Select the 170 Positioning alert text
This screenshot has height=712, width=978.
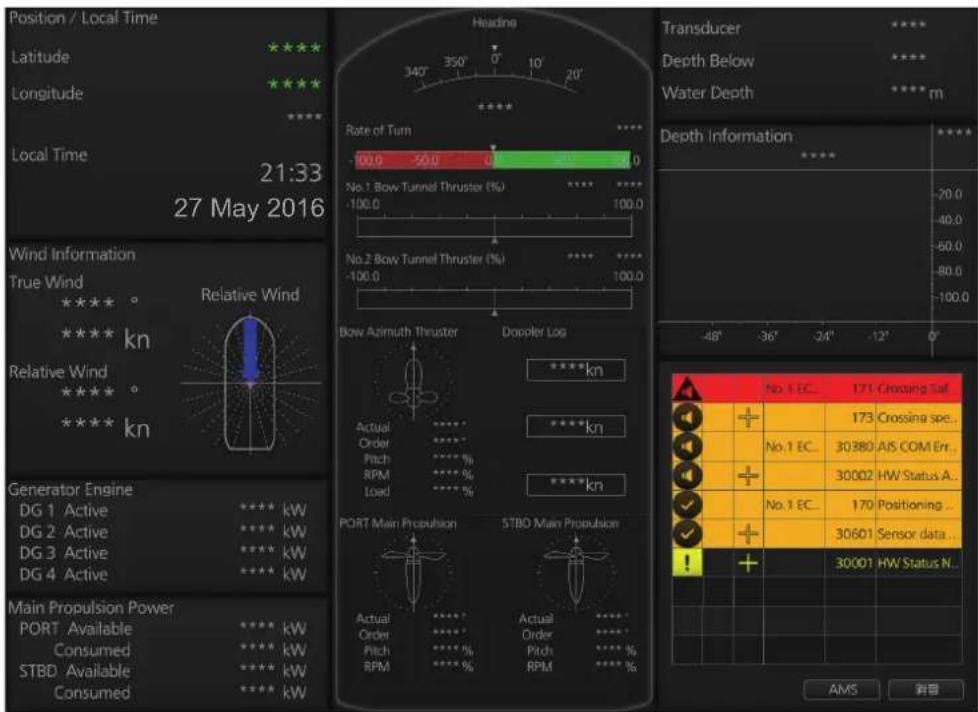coord(902,504)
